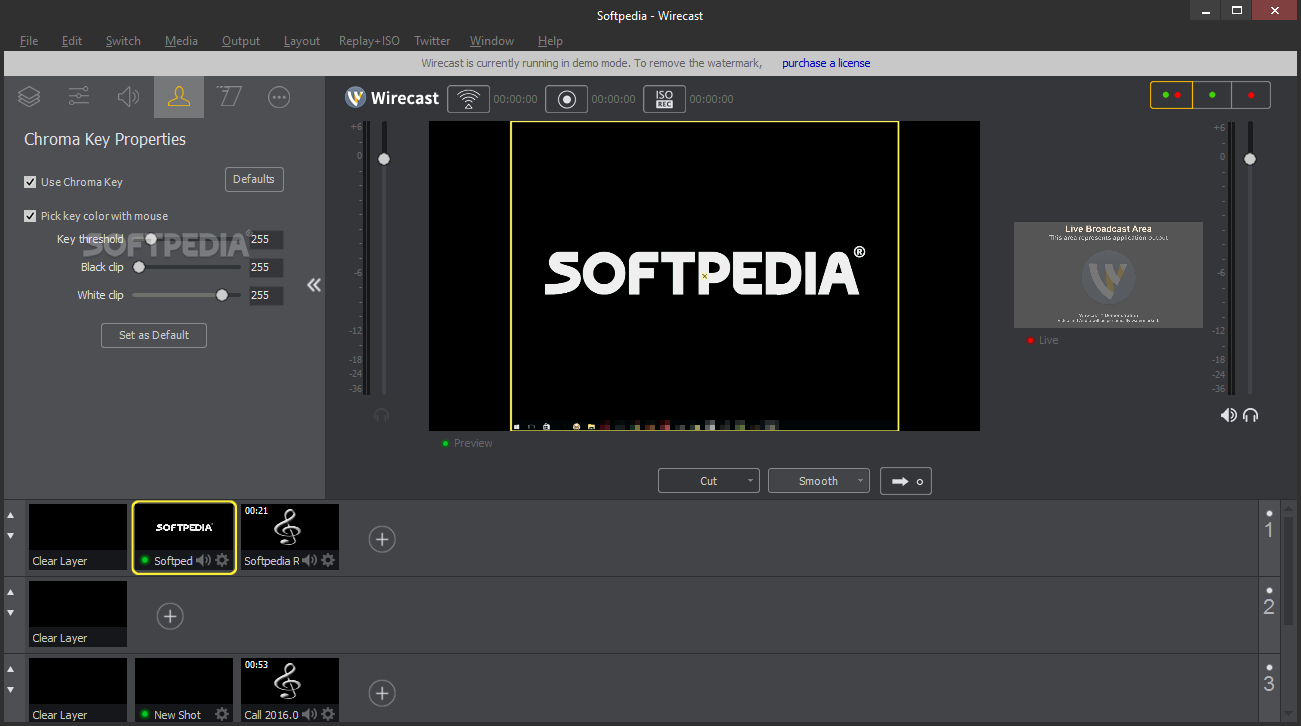Follow the purchase a license link

tap(826, 63)
